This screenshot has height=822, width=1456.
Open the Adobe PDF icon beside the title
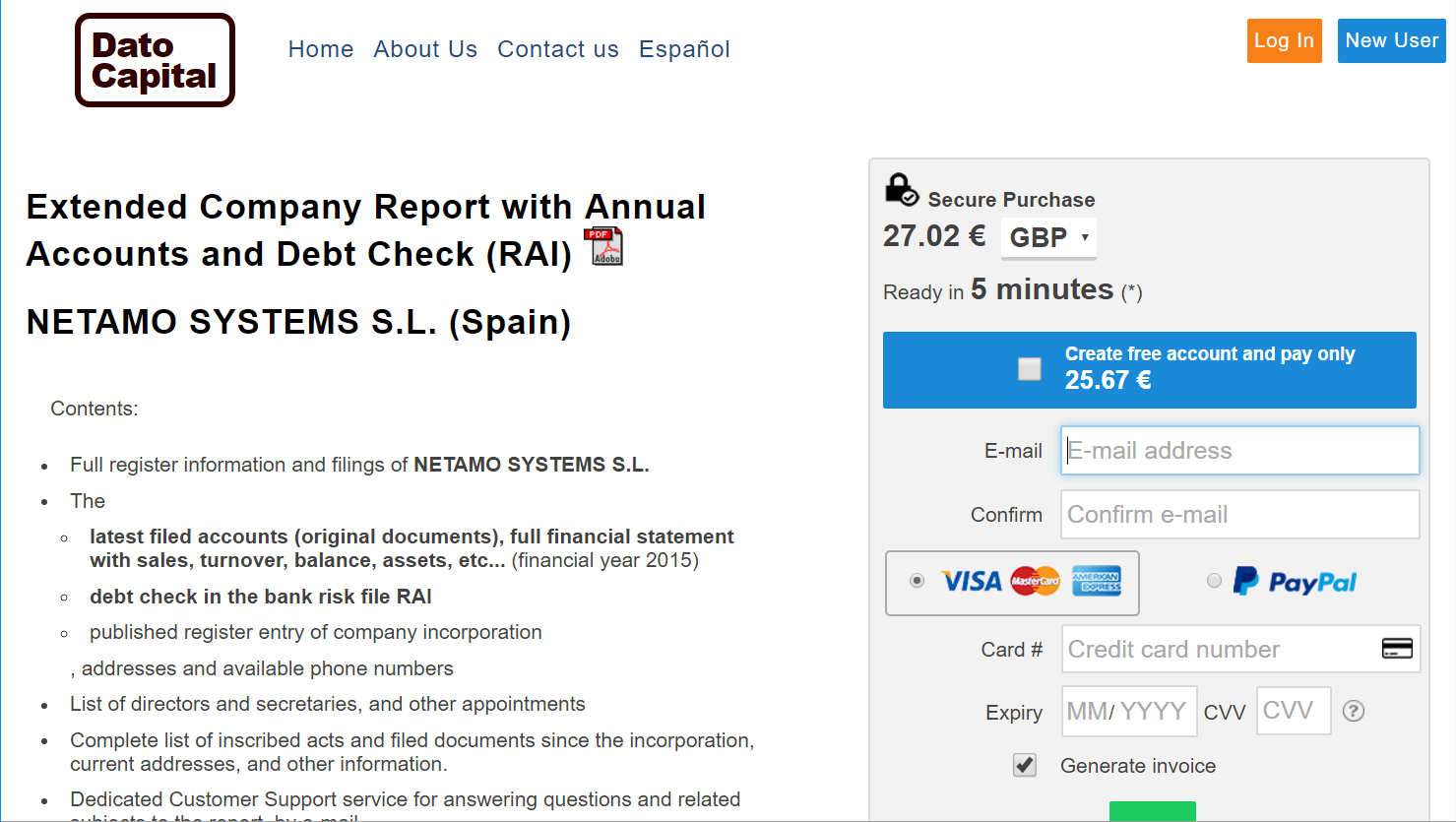point(604,246)
